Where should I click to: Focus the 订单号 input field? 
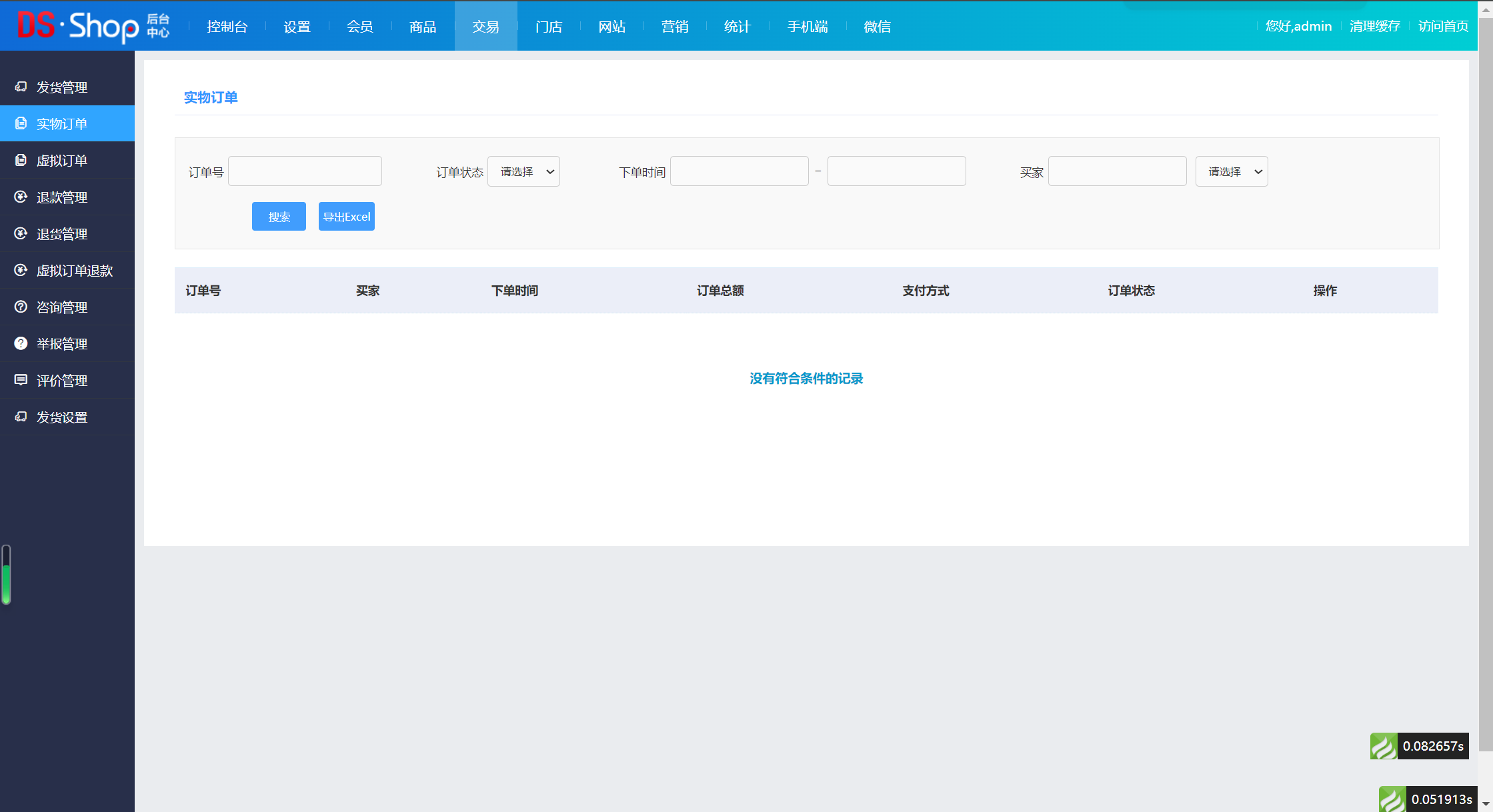305,171
